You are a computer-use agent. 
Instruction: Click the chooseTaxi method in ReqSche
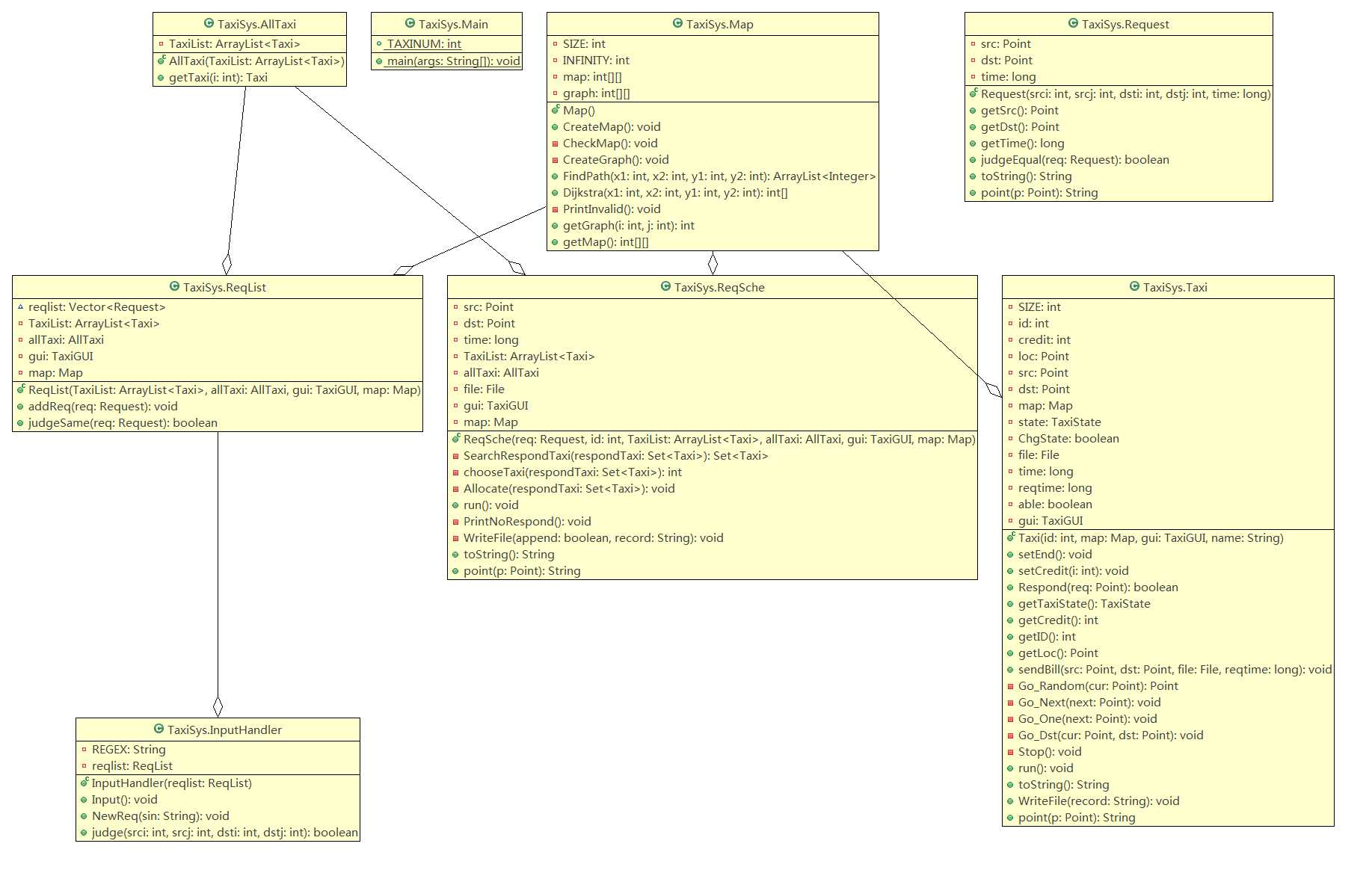click(x=573, y=472)
